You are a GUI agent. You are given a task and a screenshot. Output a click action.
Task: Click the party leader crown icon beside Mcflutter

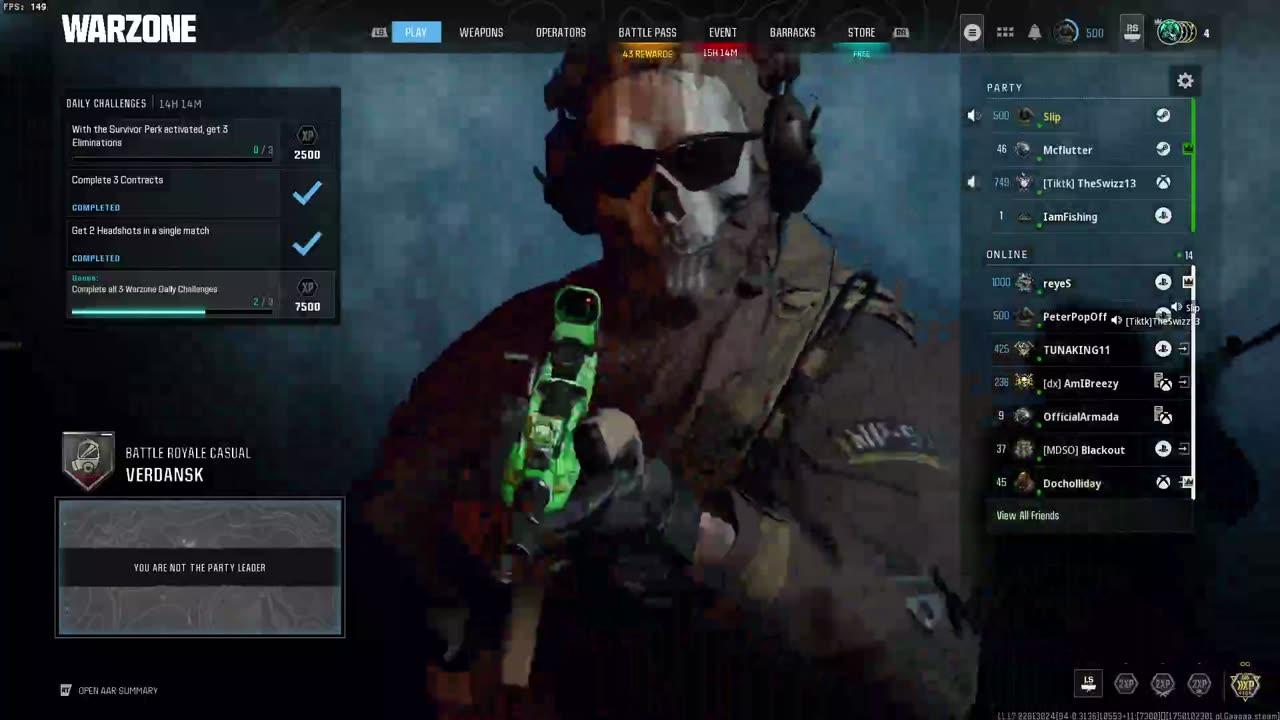[1188, 149]
